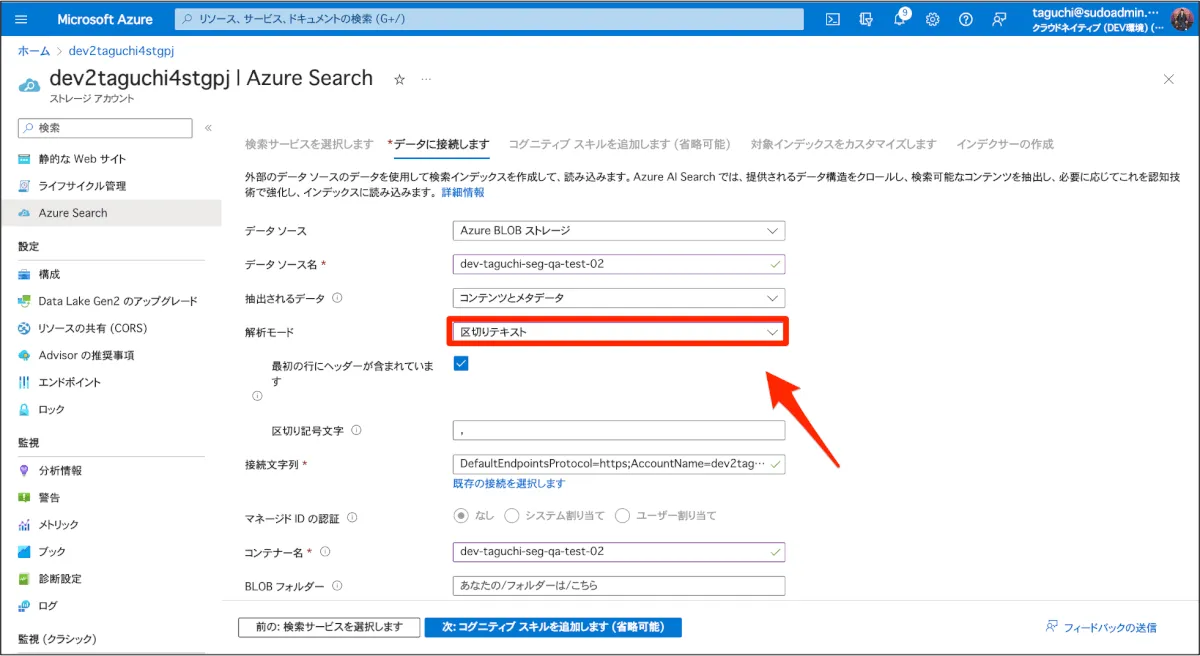1200x656 pixels.
Task: Switch to インデクサーの作成 tab
Action: [x=1004, y=144]
